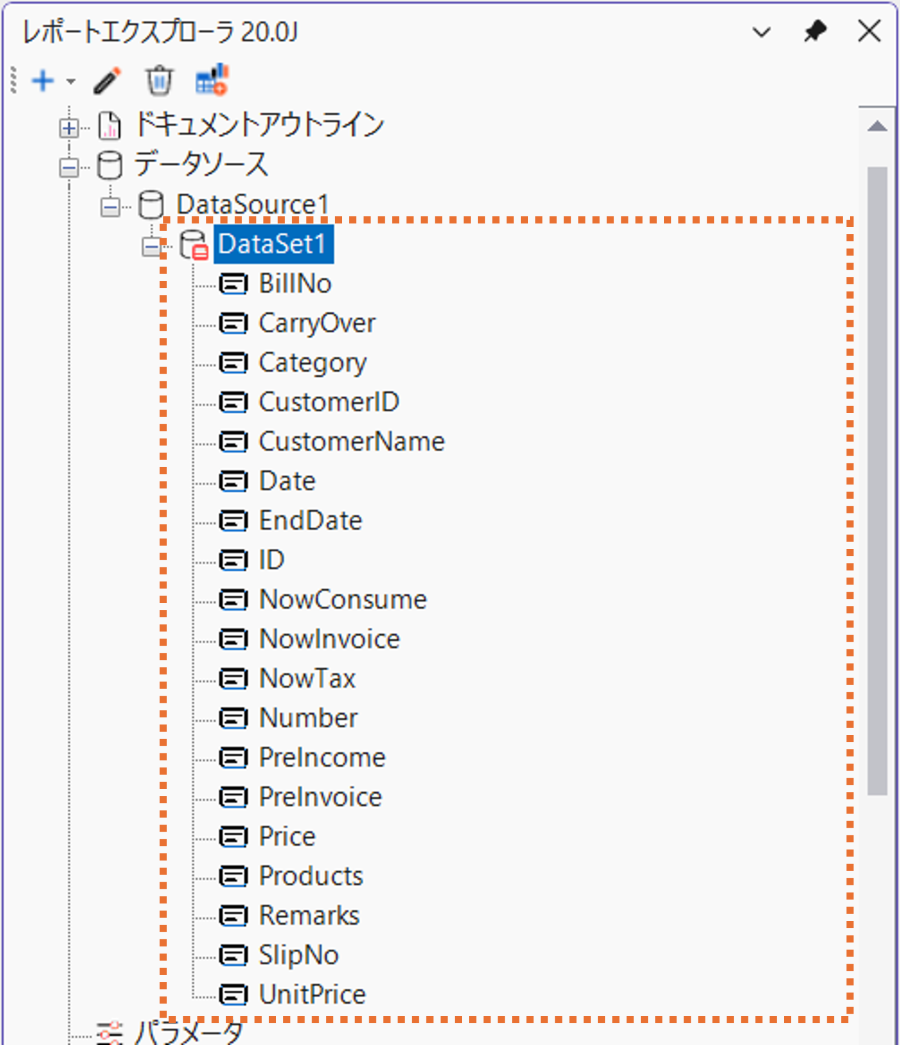Collapse the DataSource1 node
Viewport: 900px width, 1045px height.
[109, 206]
